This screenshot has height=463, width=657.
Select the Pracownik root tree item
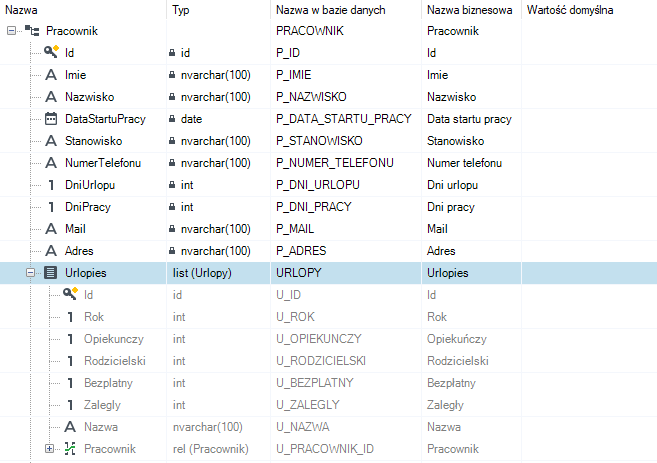pyautogui.click(x=72, y=31)
